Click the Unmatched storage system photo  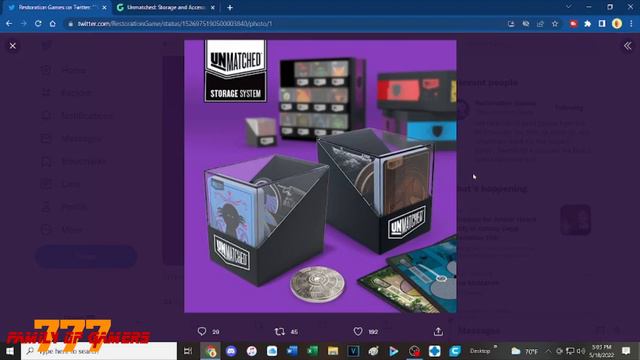320,176
